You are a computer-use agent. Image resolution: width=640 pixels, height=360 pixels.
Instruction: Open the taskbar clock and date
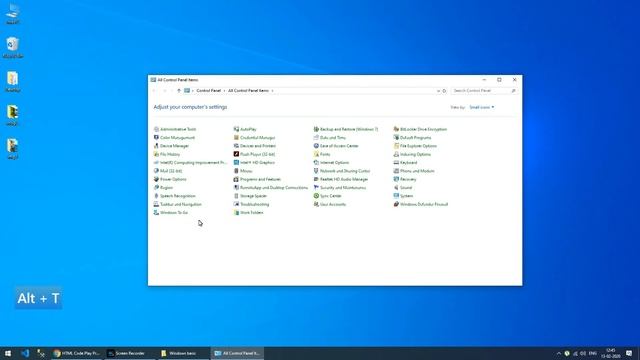pos(610,353)
